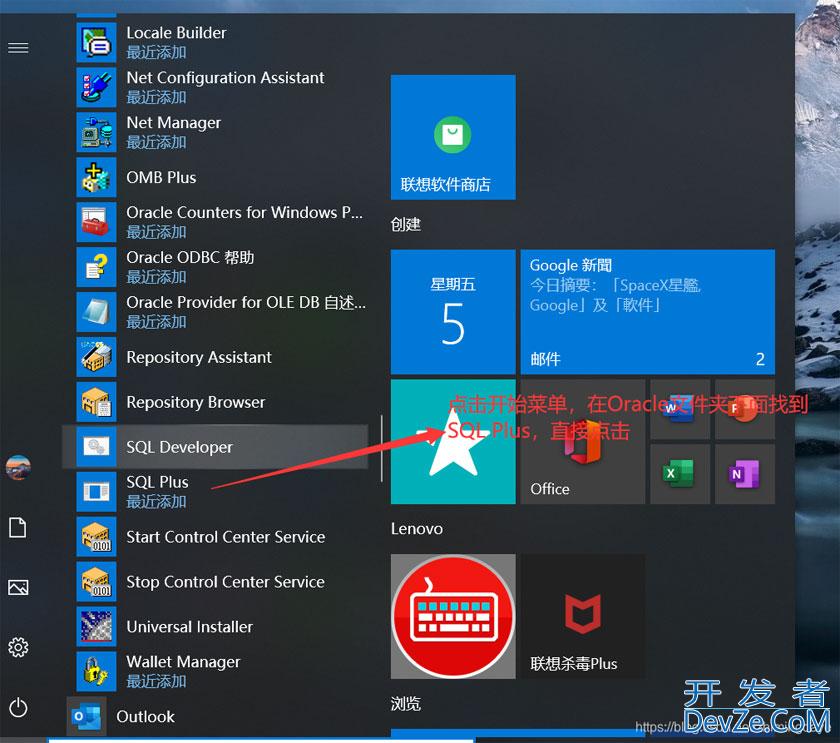
Task: Open the Net Manager icon
Action: point(96,132)
